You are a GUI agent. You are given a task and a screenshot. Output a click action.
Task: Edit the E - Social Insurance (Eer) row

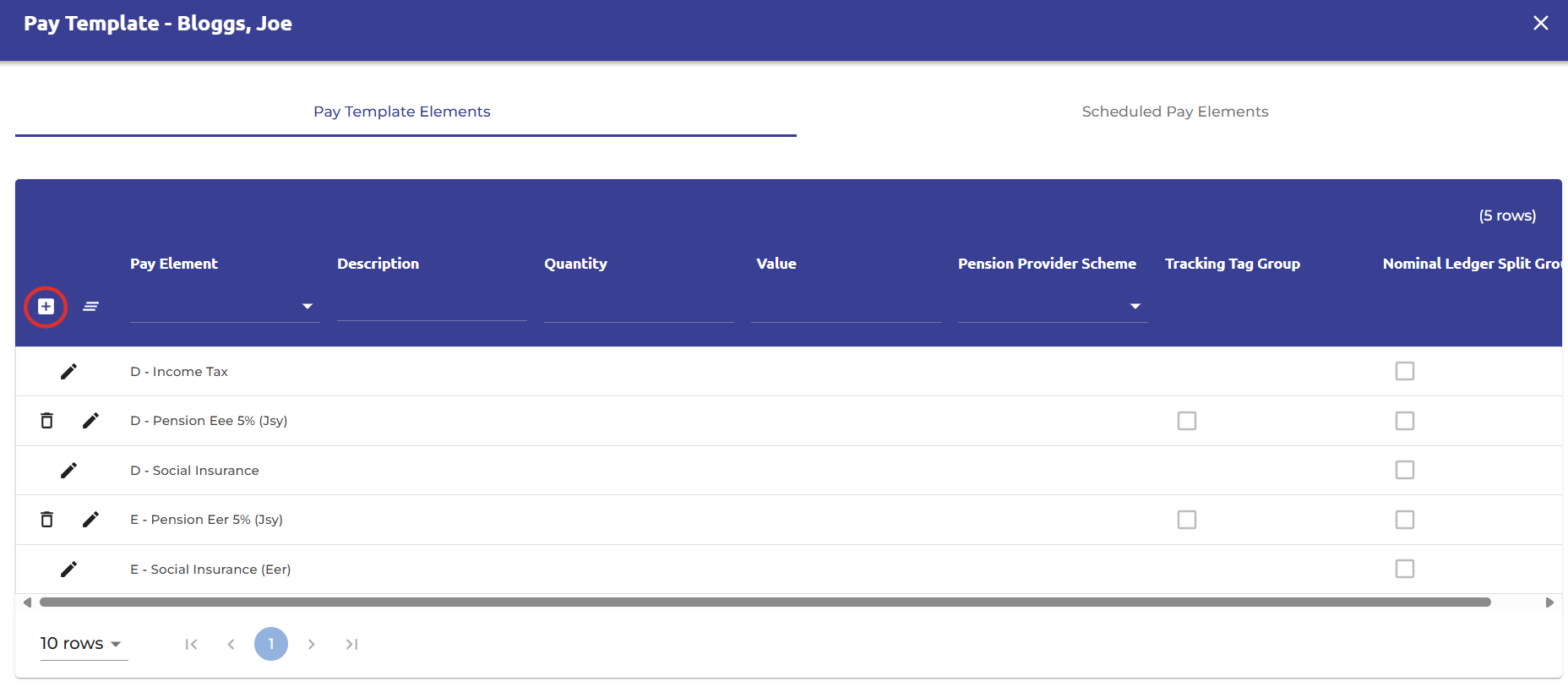click(x=69, y=569)
